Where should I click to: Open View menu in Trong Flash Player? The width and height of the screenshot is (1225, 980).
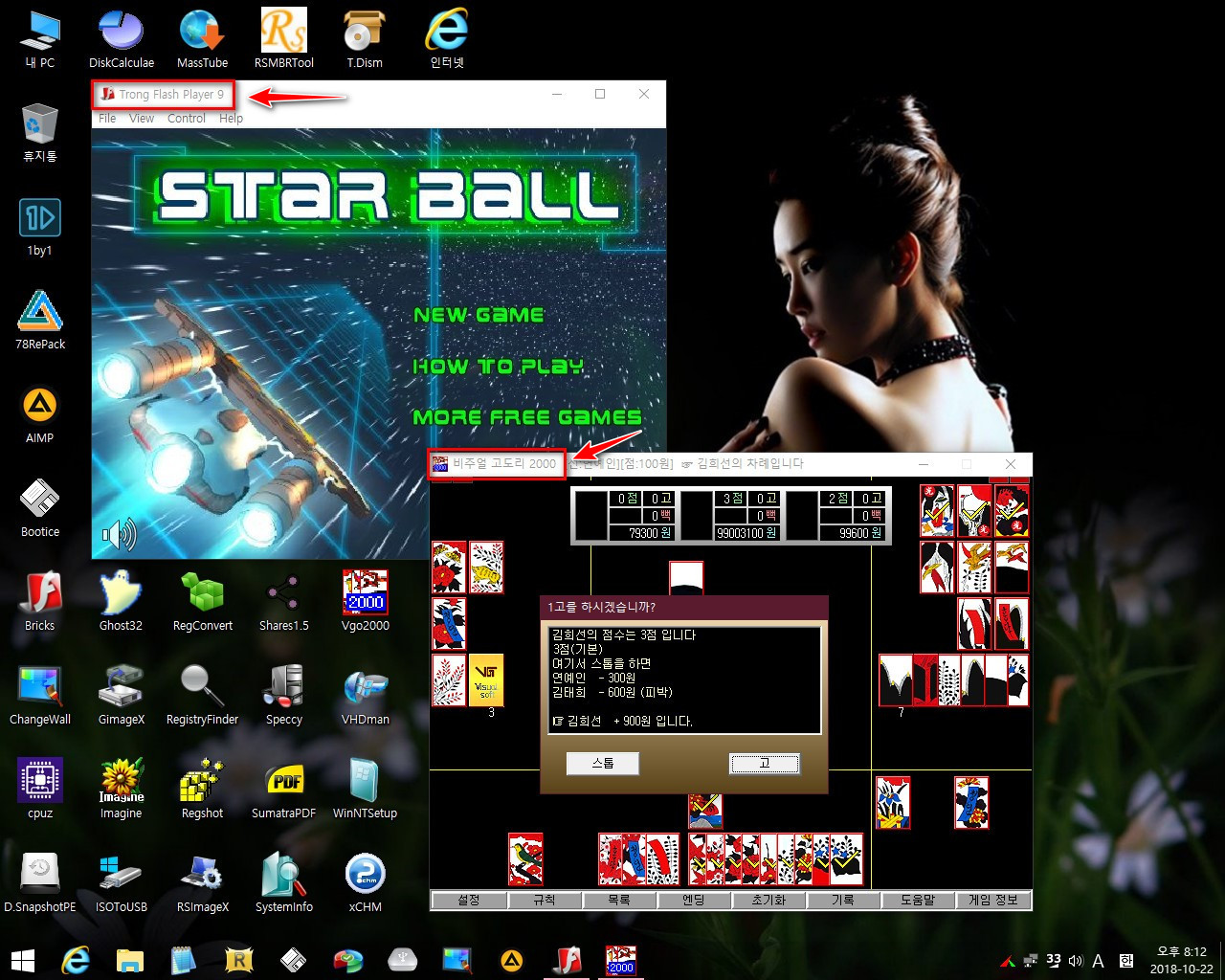[x=142, y=119]
